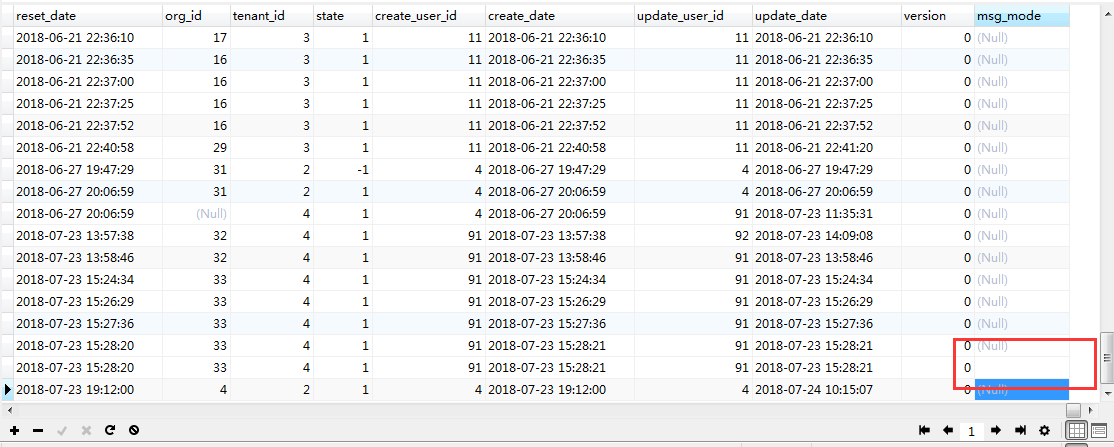Click the page number input field
Viewport: 1114px width, 447px height.
[972, 430]
